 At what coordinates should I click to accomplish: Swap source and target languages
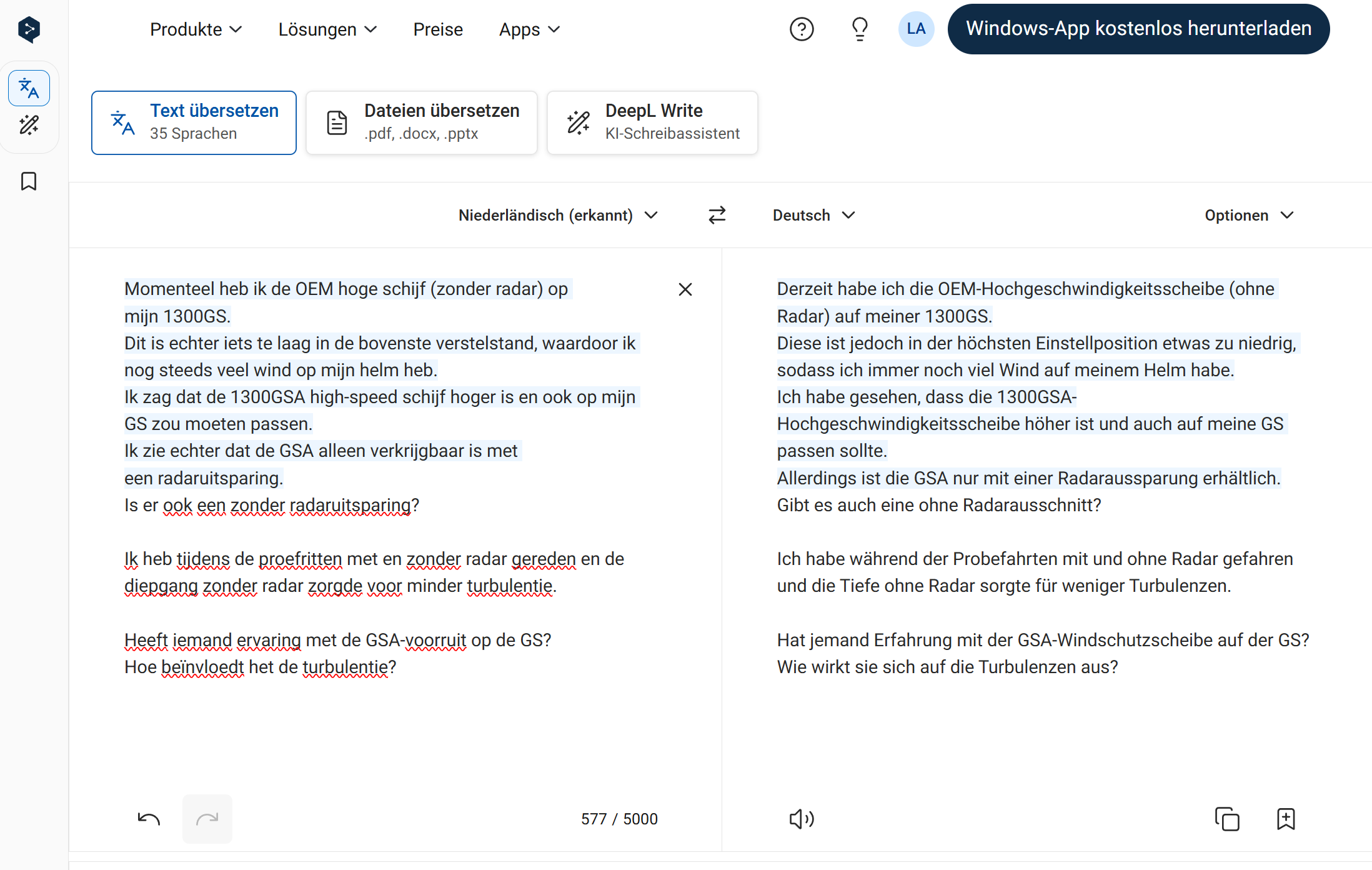click(x=717, y=215)
